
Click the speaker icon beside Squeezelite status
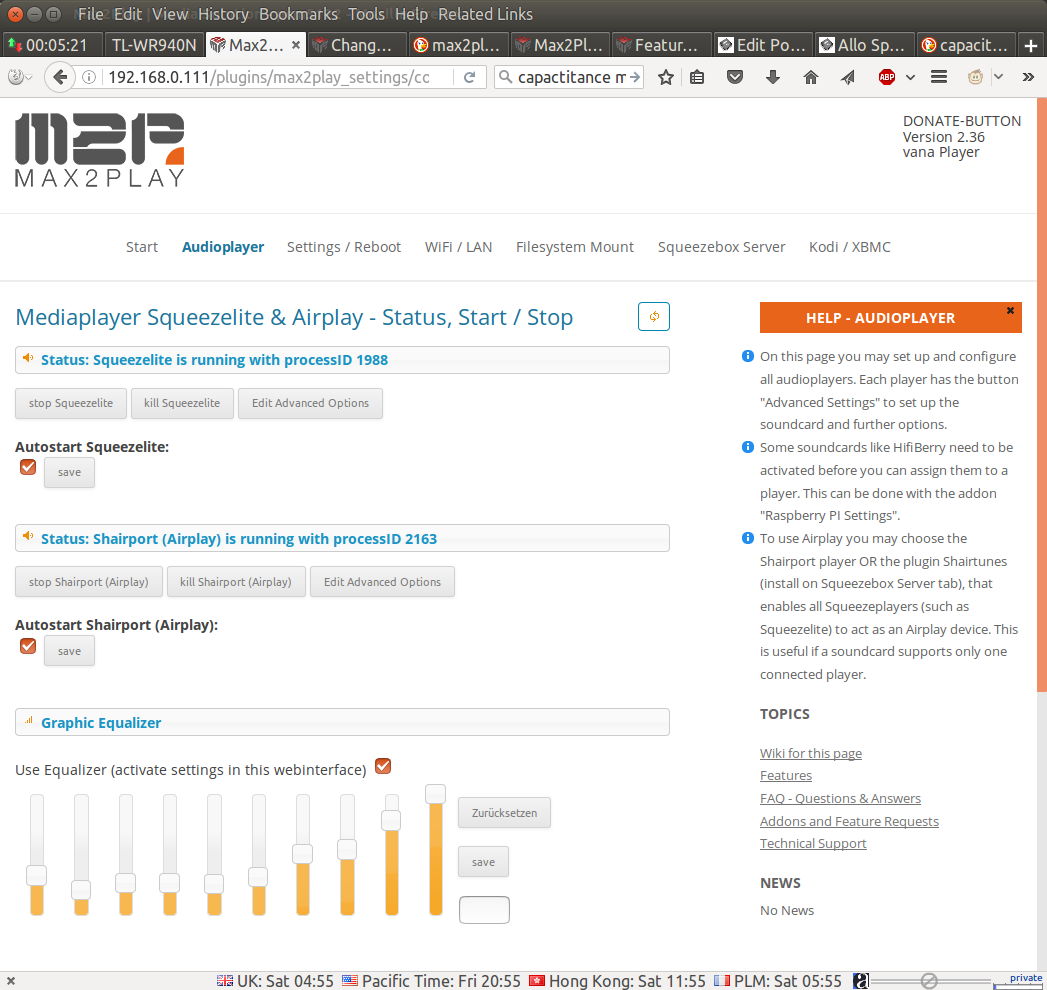(28, 358)
